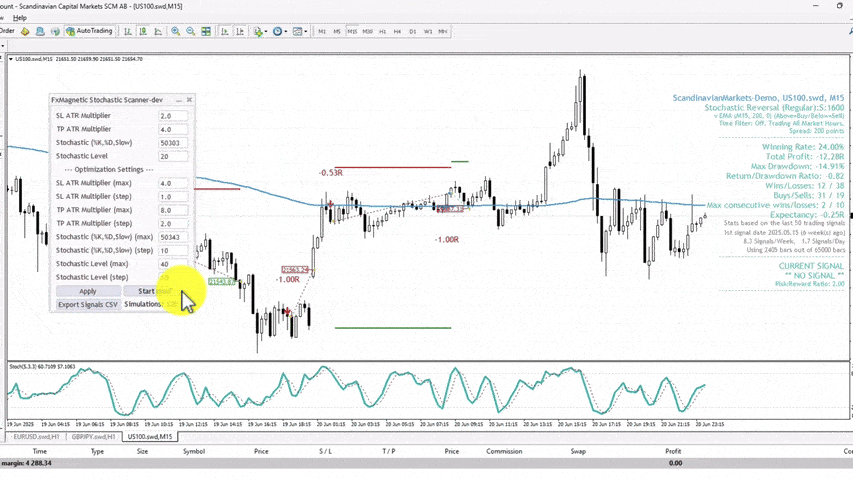The height and width of the screenshot is (480, 853).
Task: Minimize the FxMagnetic Stochastic Scanner panel
Action: (178, 100)
